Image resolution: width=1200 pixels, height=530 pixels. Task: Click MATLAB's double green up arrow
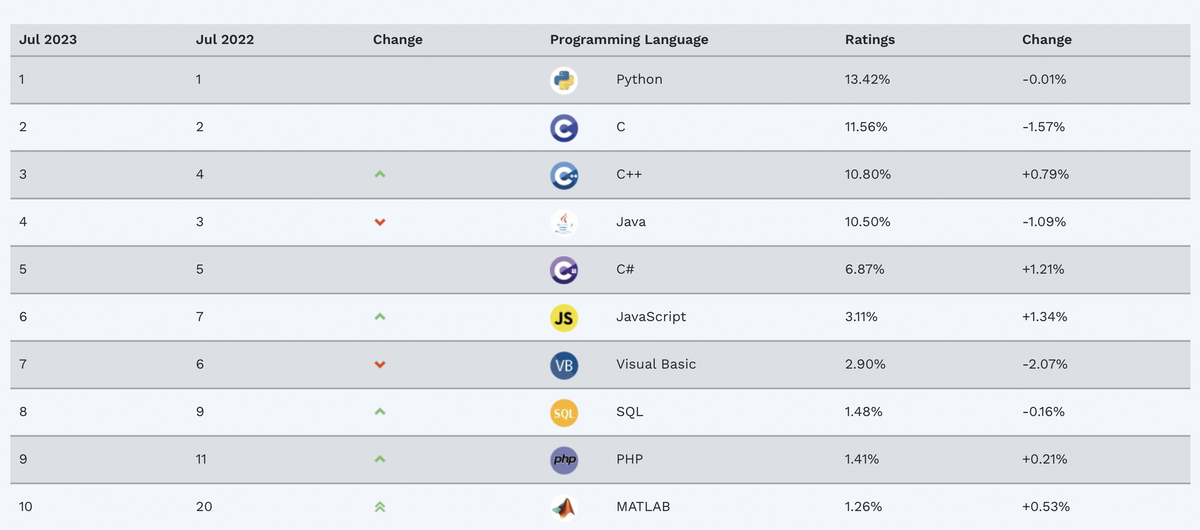[380, 507]
